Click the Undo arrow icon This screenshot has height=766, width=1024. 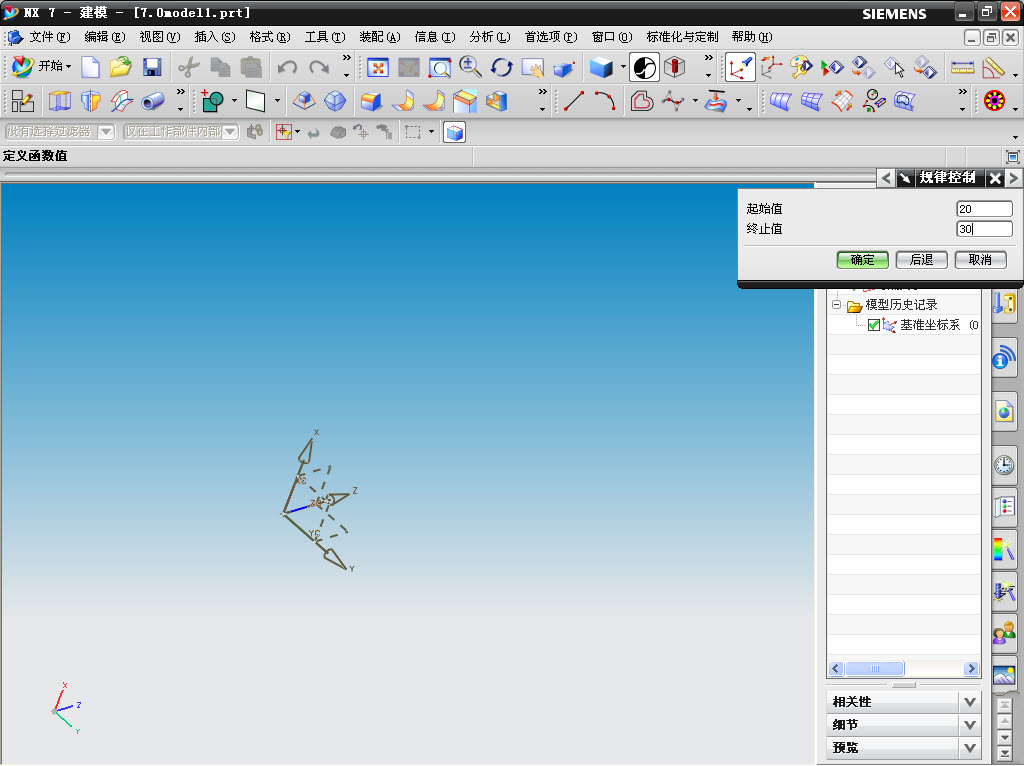tap(287, 67)
